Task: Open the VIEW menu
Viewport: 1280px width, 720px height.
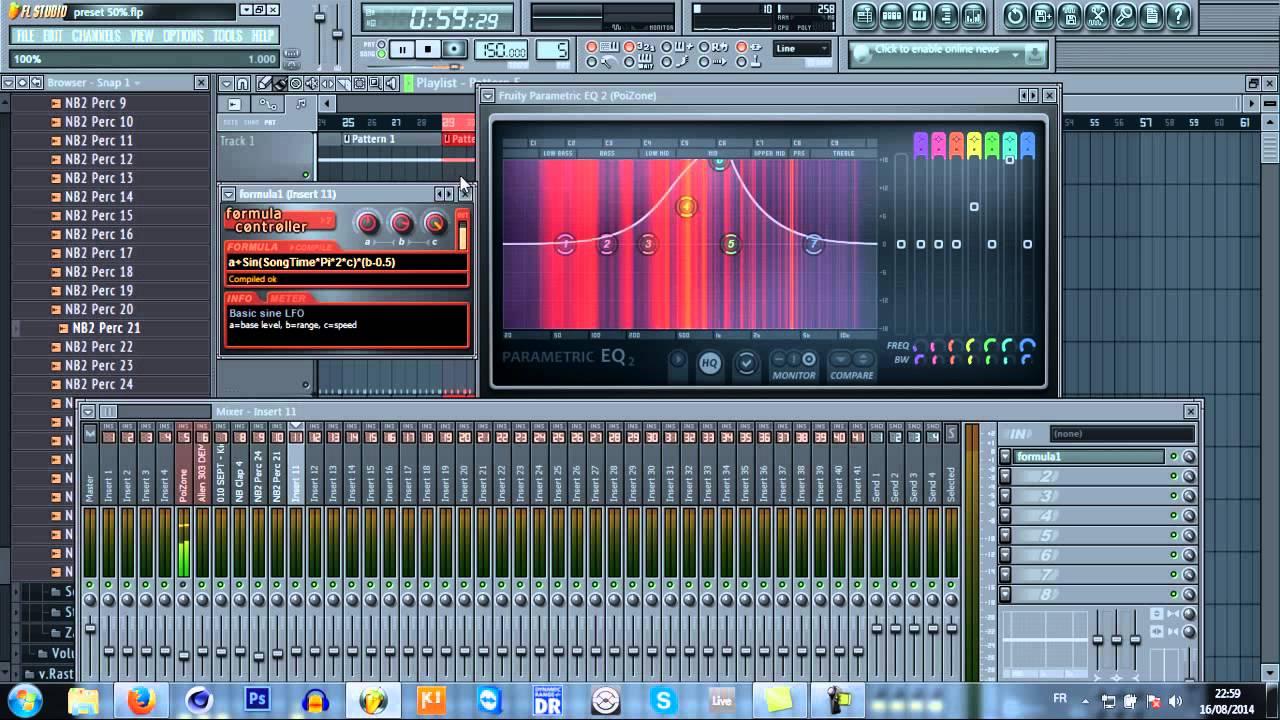Action: 142,36
